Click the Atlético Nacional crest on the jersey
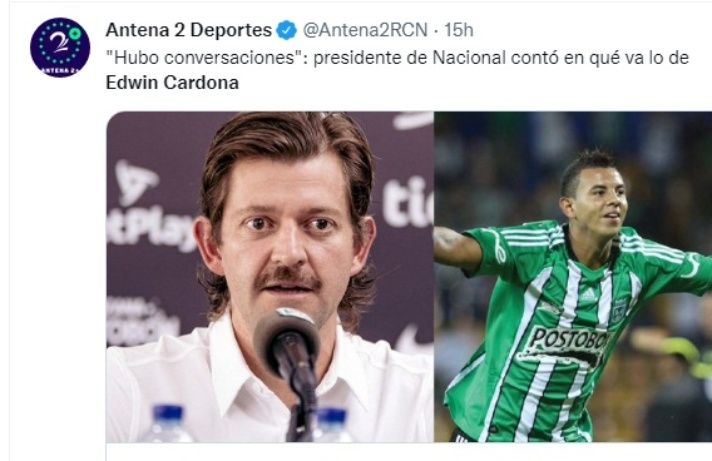This screenshot has height=461, width=712. click(x=619, y=311)
